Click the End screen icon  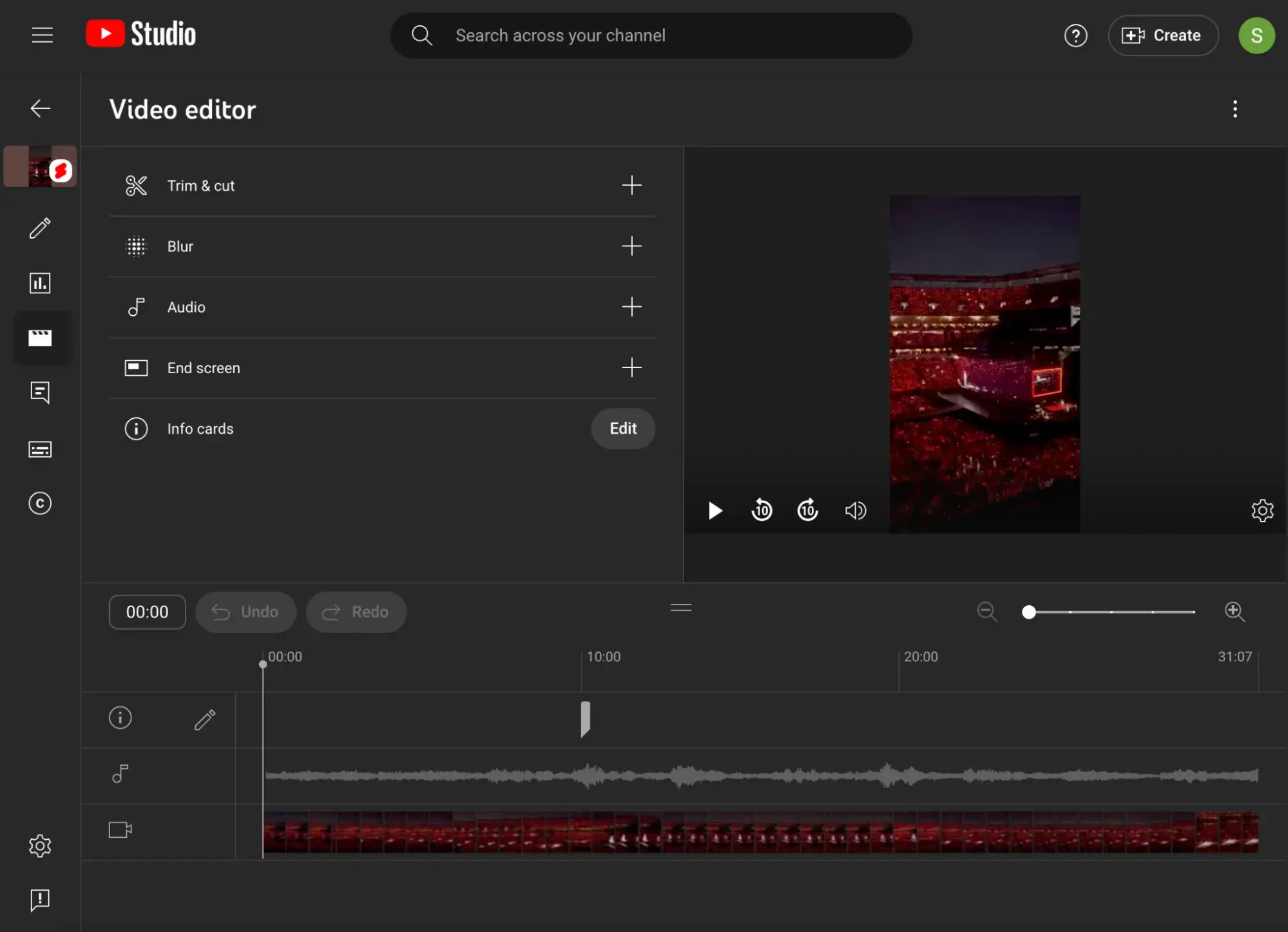(x=136, y=367)
